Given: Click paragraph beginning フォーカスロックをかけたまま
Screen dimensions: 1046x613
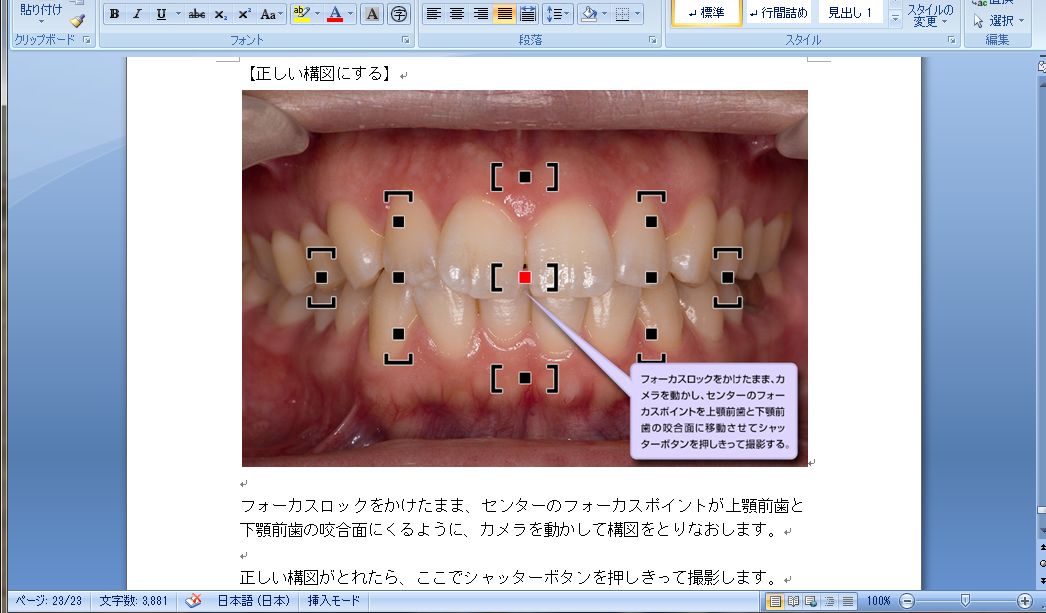Looking at the screenshot, I should pos(522,518).
